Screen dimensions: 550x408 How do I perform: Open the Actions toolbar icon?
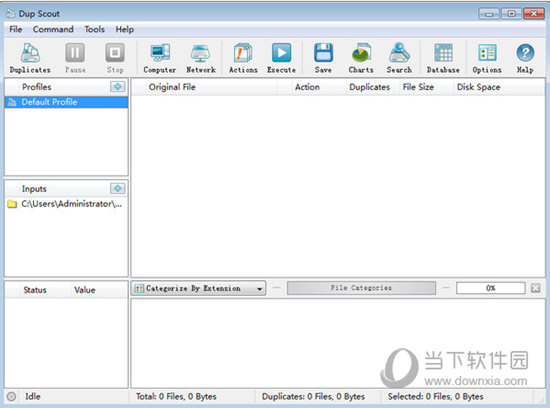(x=243, y=53)
